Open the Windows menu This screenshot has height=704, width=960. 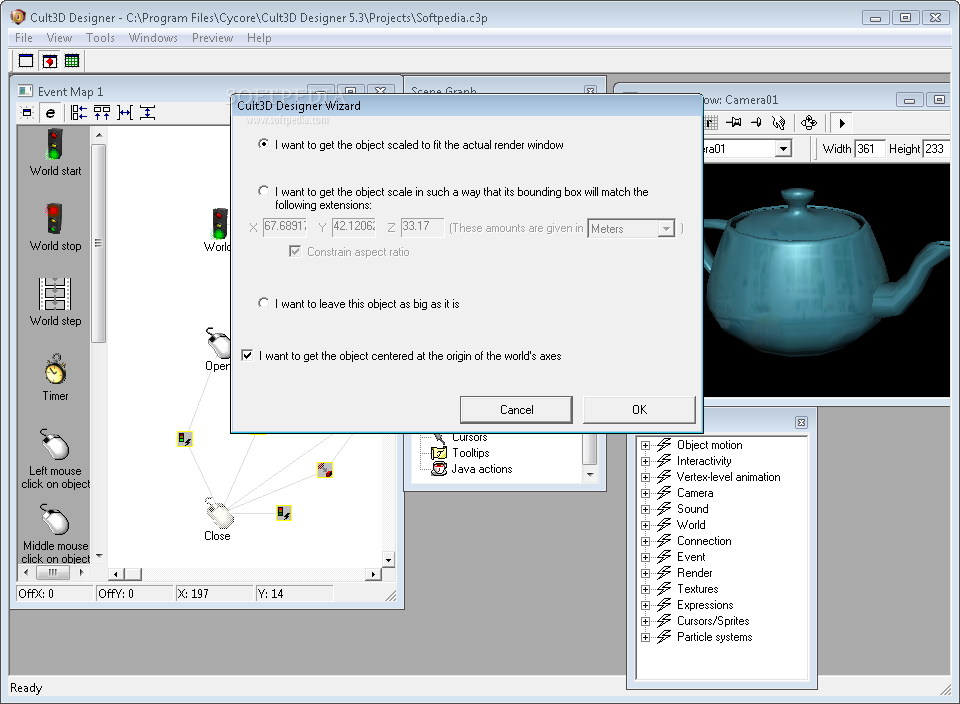153,38
